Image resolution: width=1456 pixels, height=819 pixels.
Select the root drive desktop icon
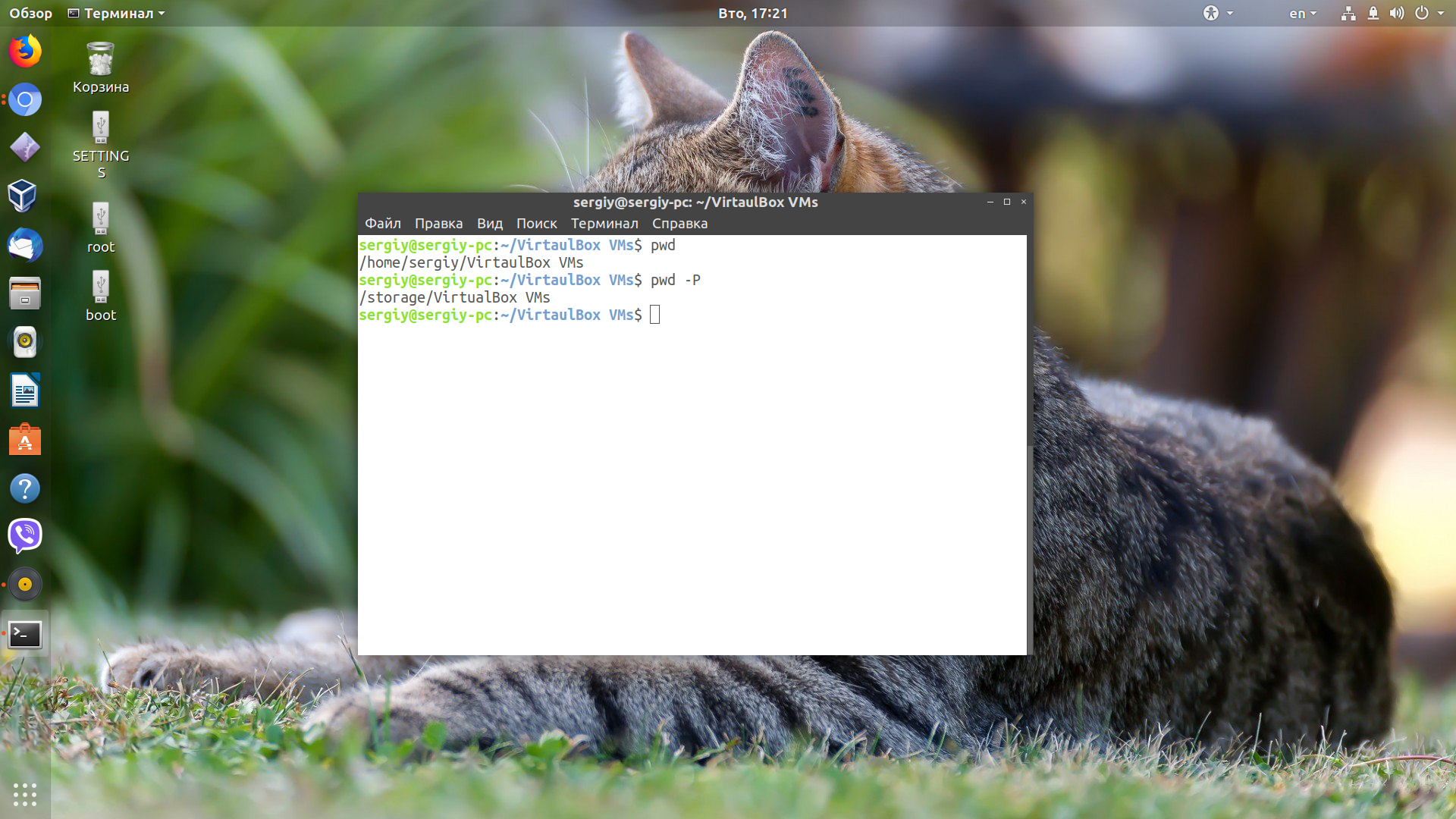[101, 227]
